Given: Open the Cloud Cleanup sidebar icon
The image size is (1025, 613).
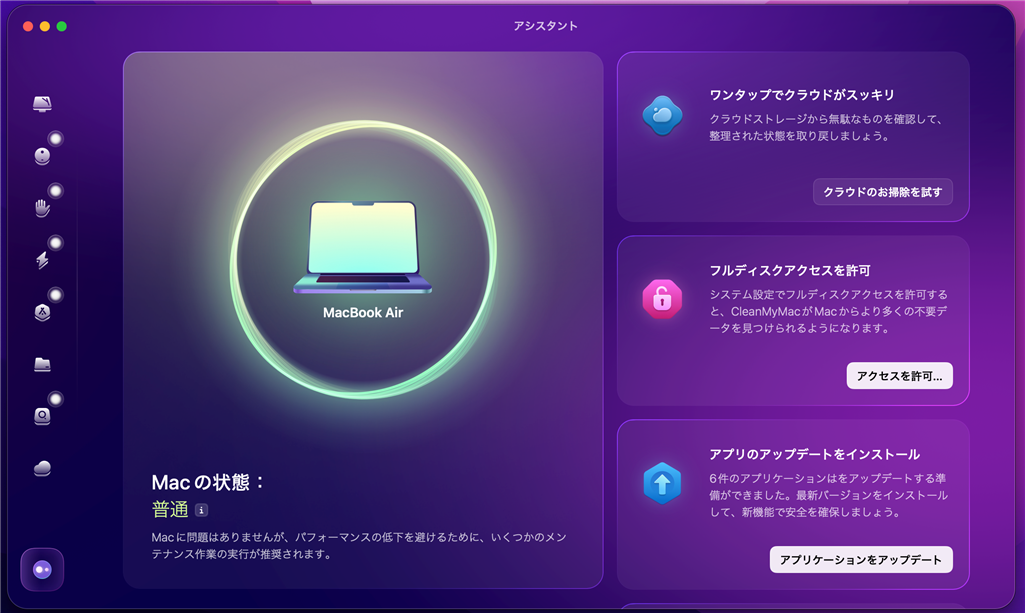Looking at the screenshot, I should (42, 468).
